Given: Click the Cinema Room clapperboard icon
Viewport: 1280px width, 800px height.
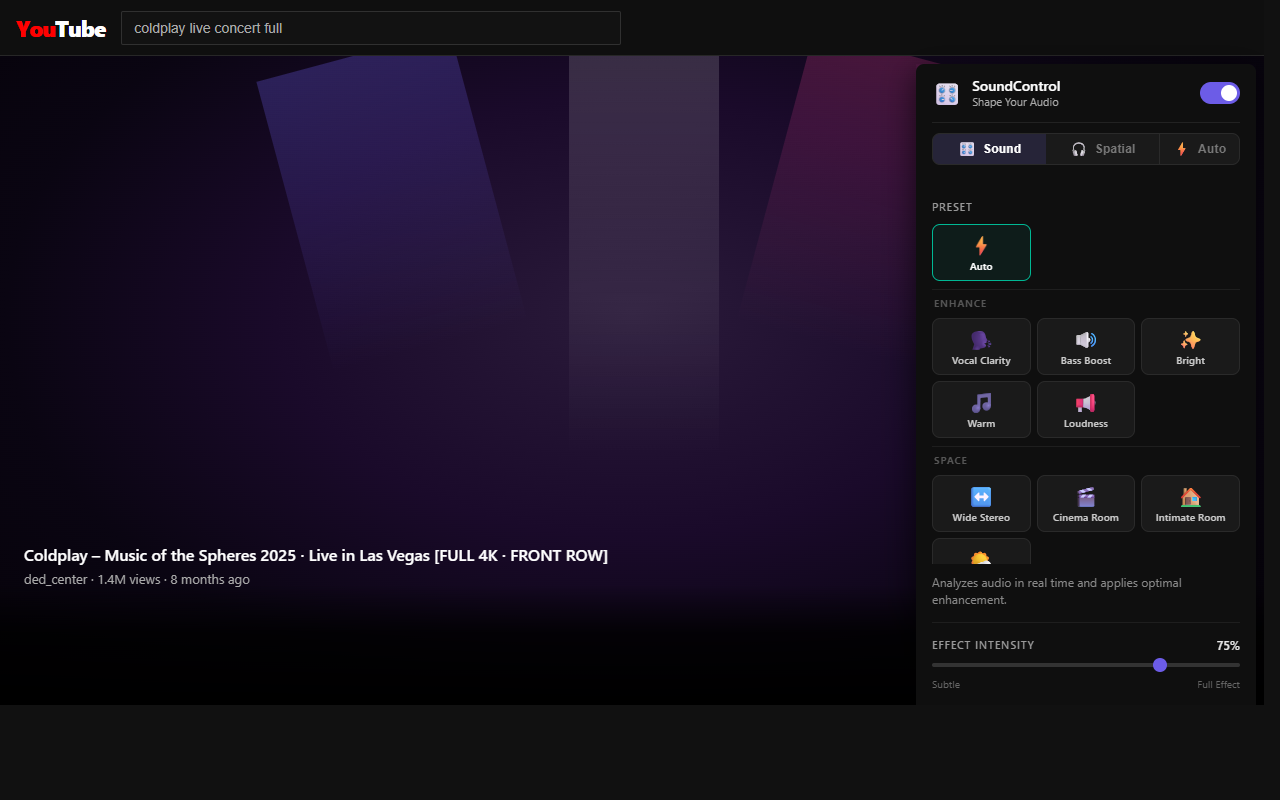Looking at the screenshot, I should [x=1086, y=497].
